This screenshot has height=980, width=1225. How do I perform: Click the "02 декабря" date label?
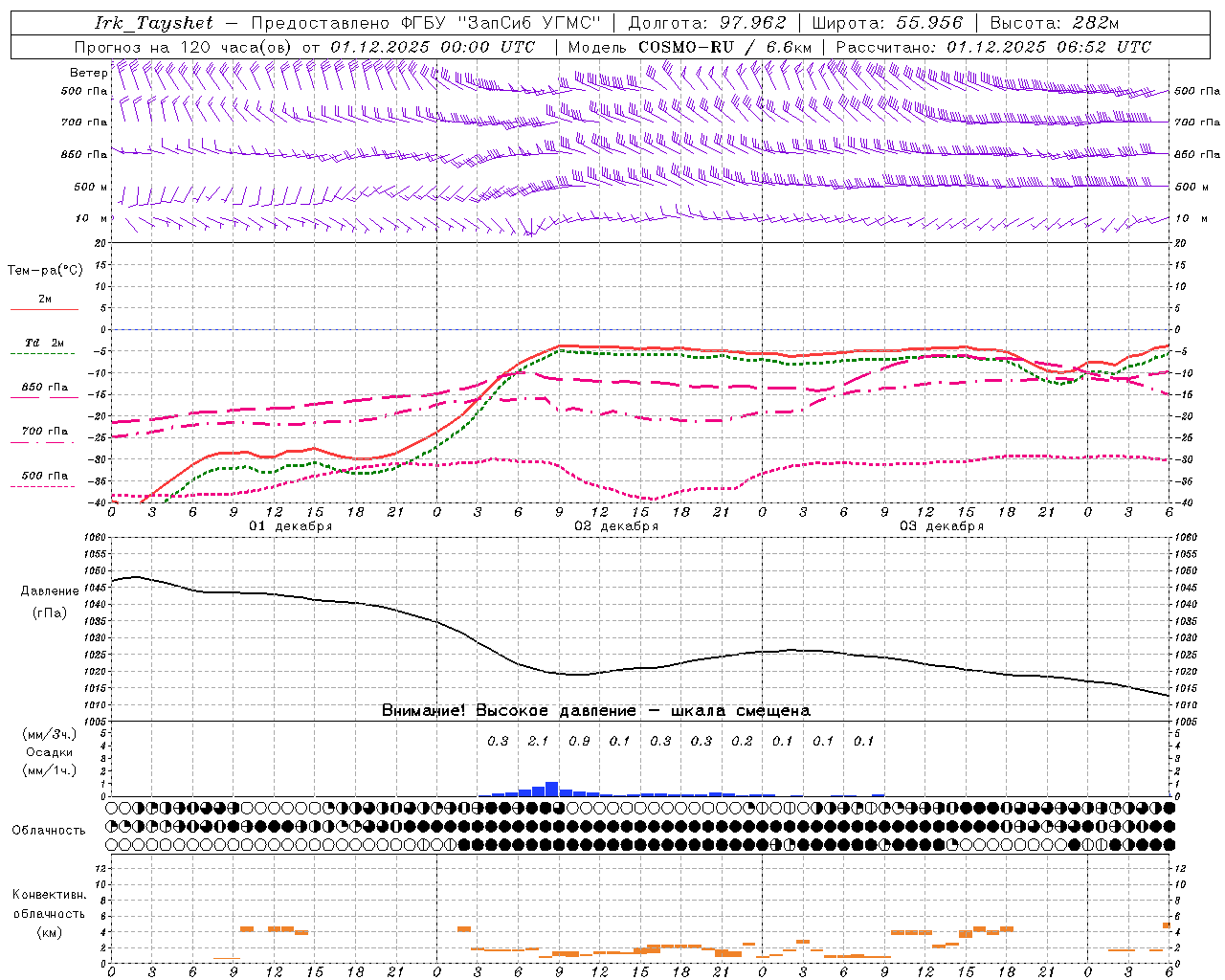tap(616, 526)
